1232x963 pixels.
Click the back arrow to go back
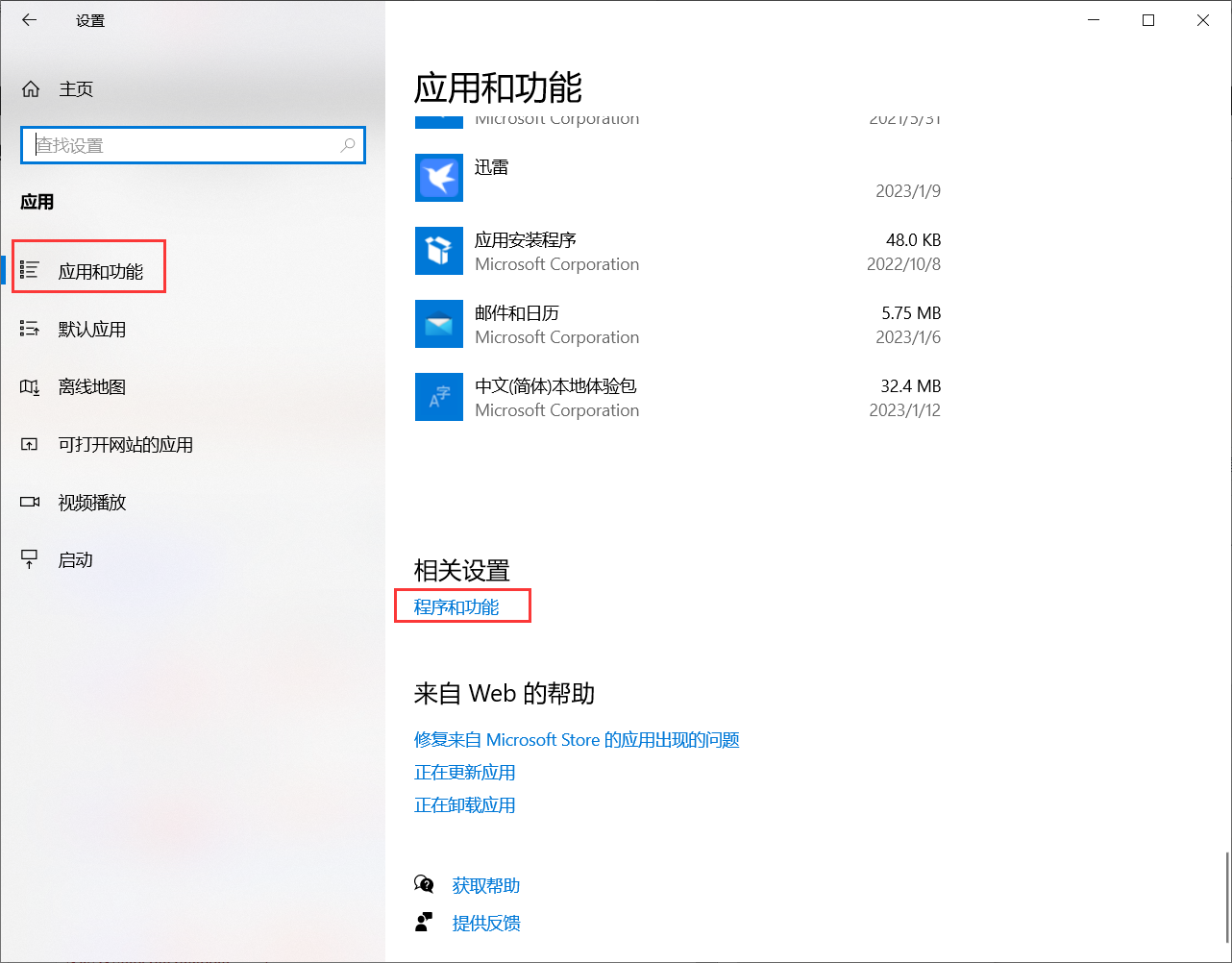(29, 19)
